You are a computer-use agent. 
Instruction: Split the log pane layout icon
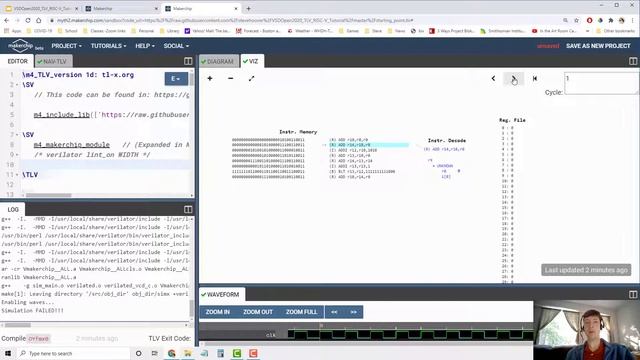pyautogui.click(x=188, y=209)
